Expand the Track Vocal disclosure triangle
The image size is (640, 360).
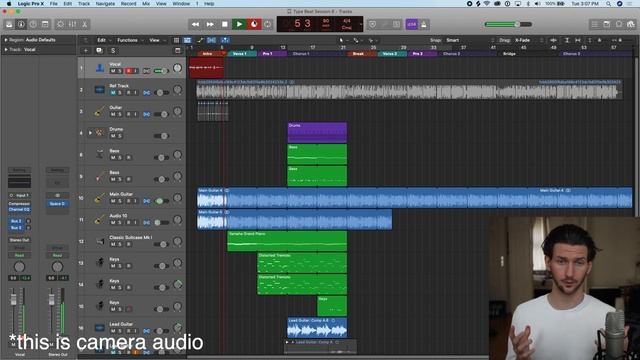coord(6,49)
